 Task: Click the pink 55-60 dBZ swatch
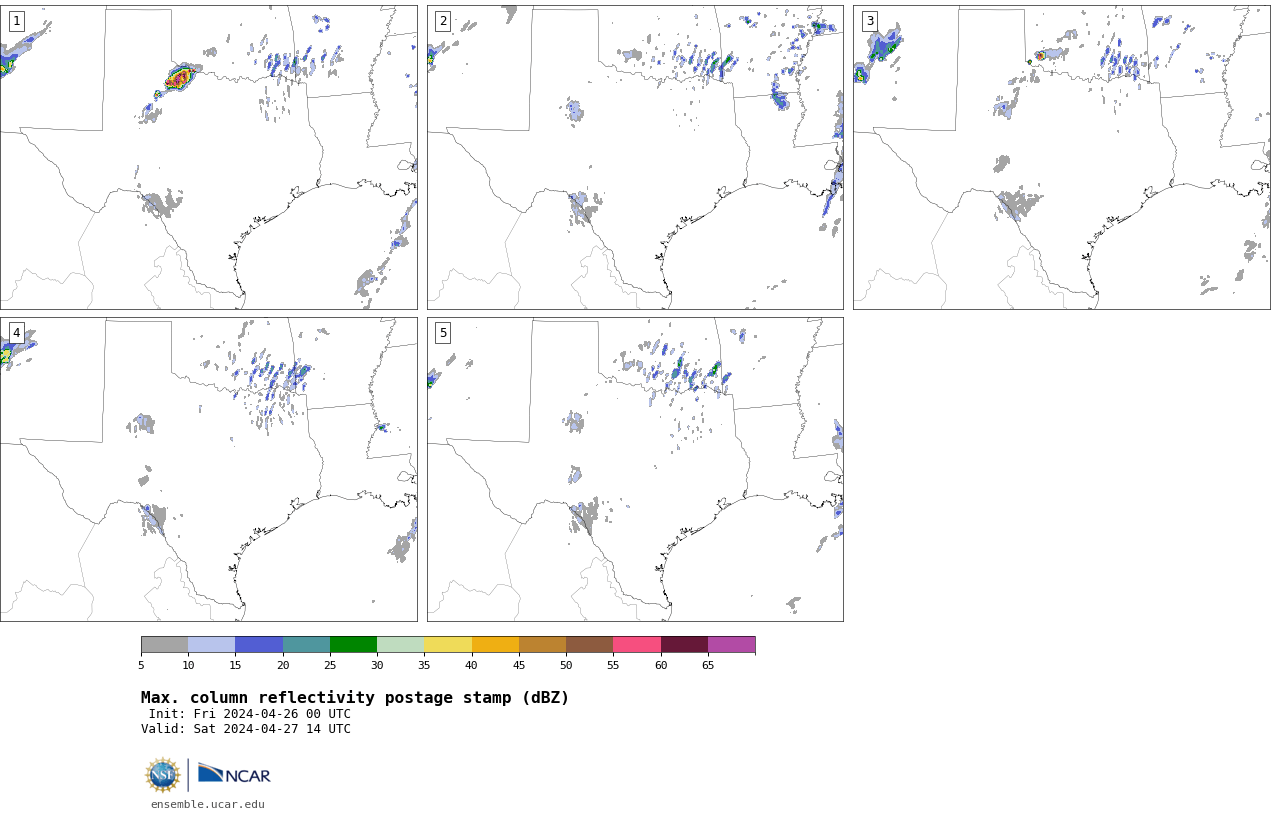(x=637, y=645)
